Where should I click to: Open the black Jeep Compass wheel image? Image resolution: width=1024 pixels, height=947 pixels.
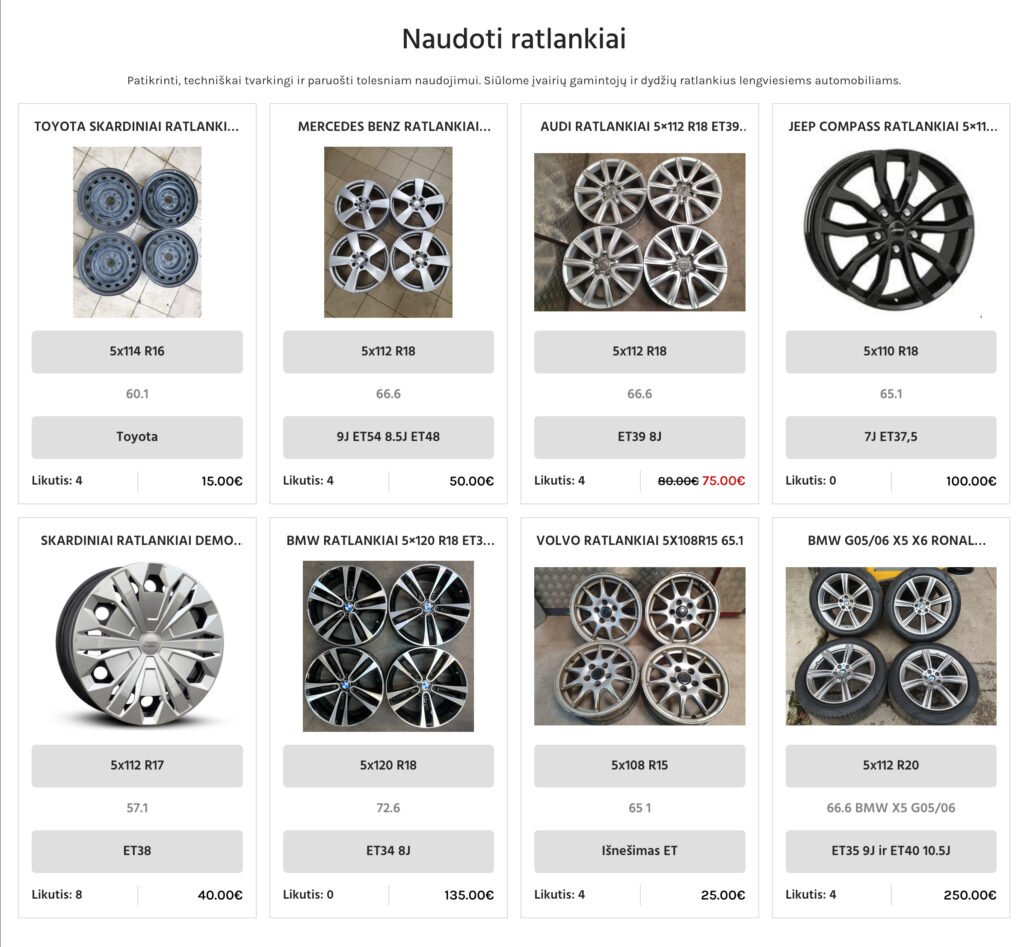click(x=890, y=232)
